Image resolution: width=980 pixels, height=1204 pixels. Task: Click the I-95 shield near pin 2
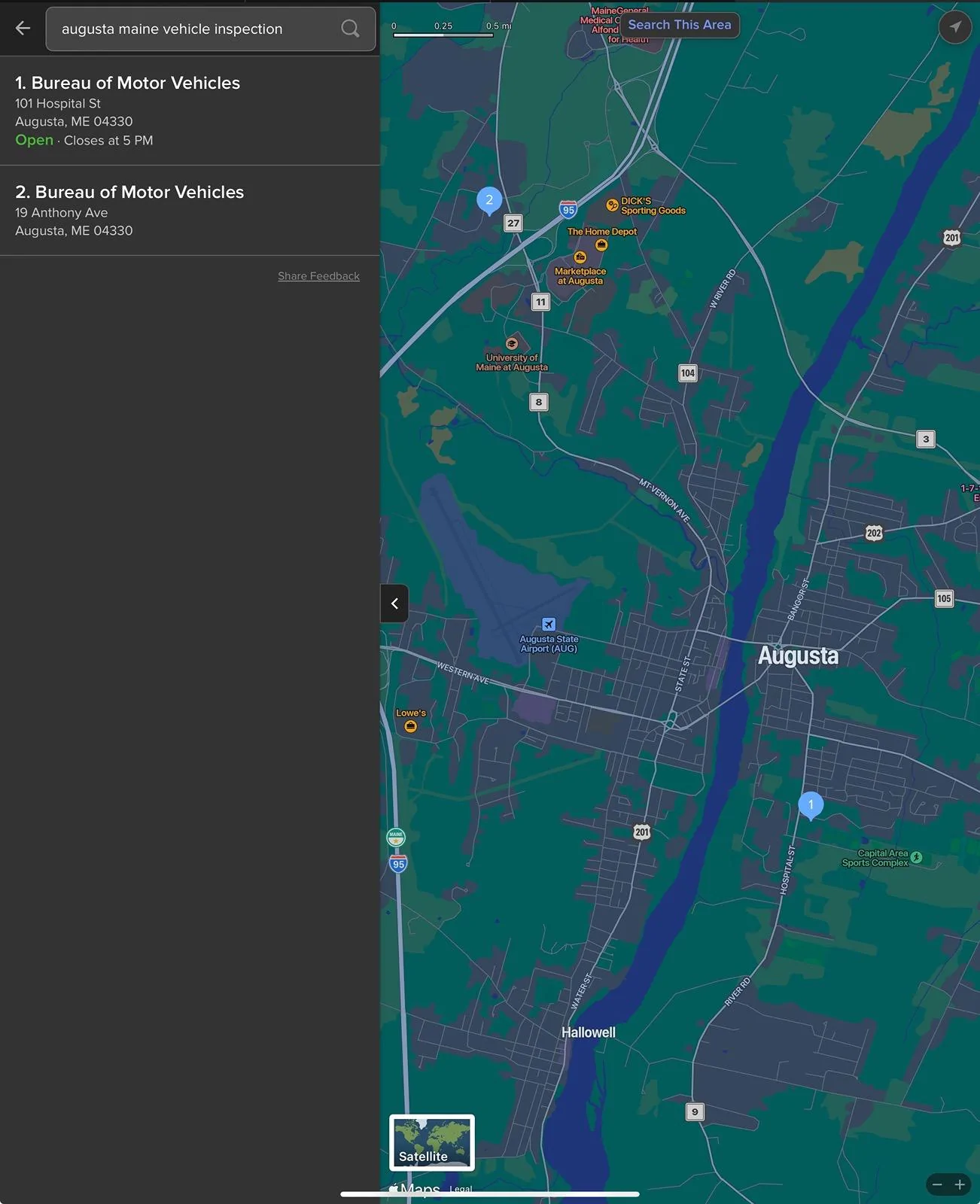[x=569, y=209]
